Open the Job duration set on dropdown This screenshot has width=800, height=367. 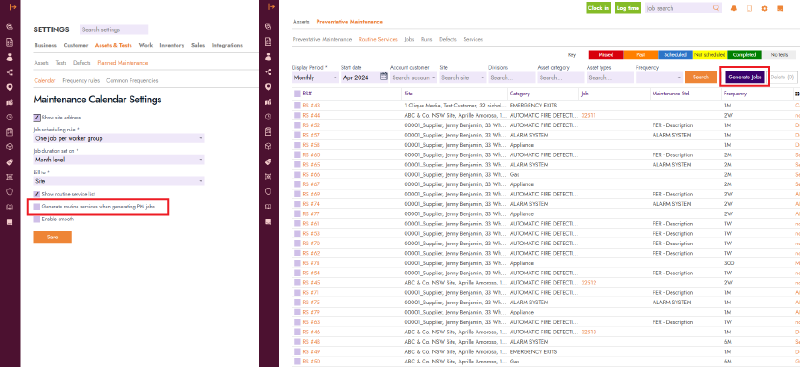pyautogui.click(x=119, y=159)
